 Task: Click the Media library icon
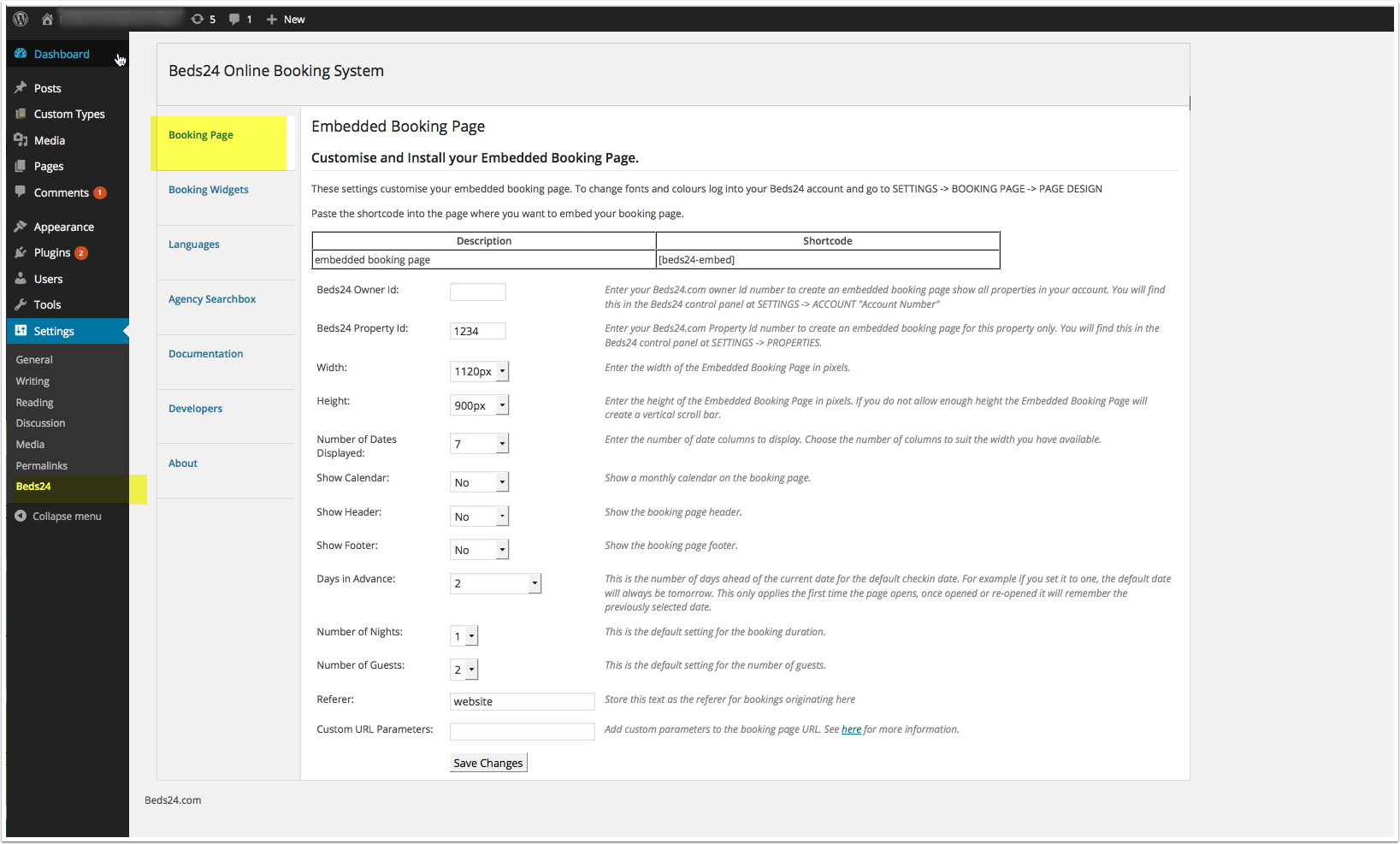pos(21,140)
